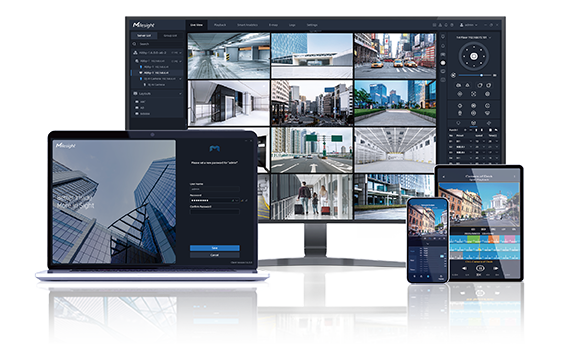
Task: Click the PTZ joystick center button
Action: coord(474,56)
